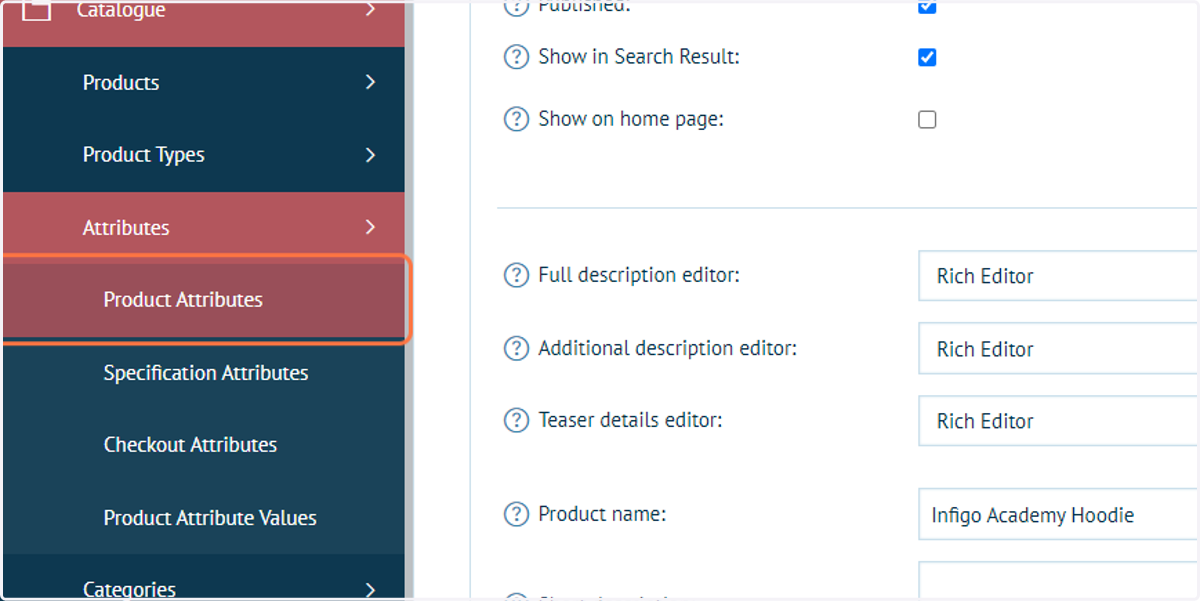Screen dimensions: 1200x601
Task: Click help icon beside Teaser details editor
Action: pyautogui.click(x=515, y=421)
